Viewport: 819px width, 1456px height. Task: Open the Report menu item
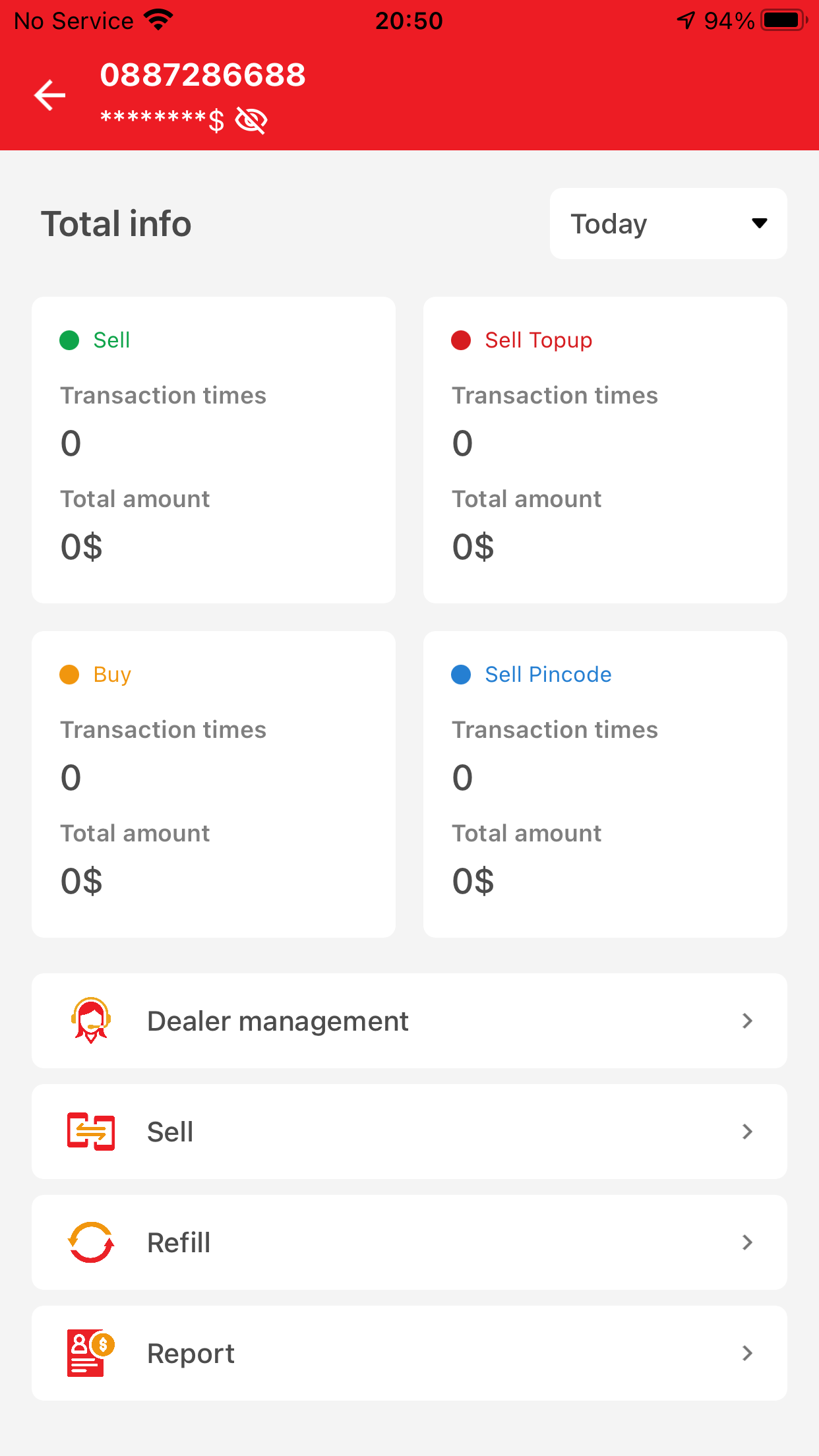point(191,1353)
